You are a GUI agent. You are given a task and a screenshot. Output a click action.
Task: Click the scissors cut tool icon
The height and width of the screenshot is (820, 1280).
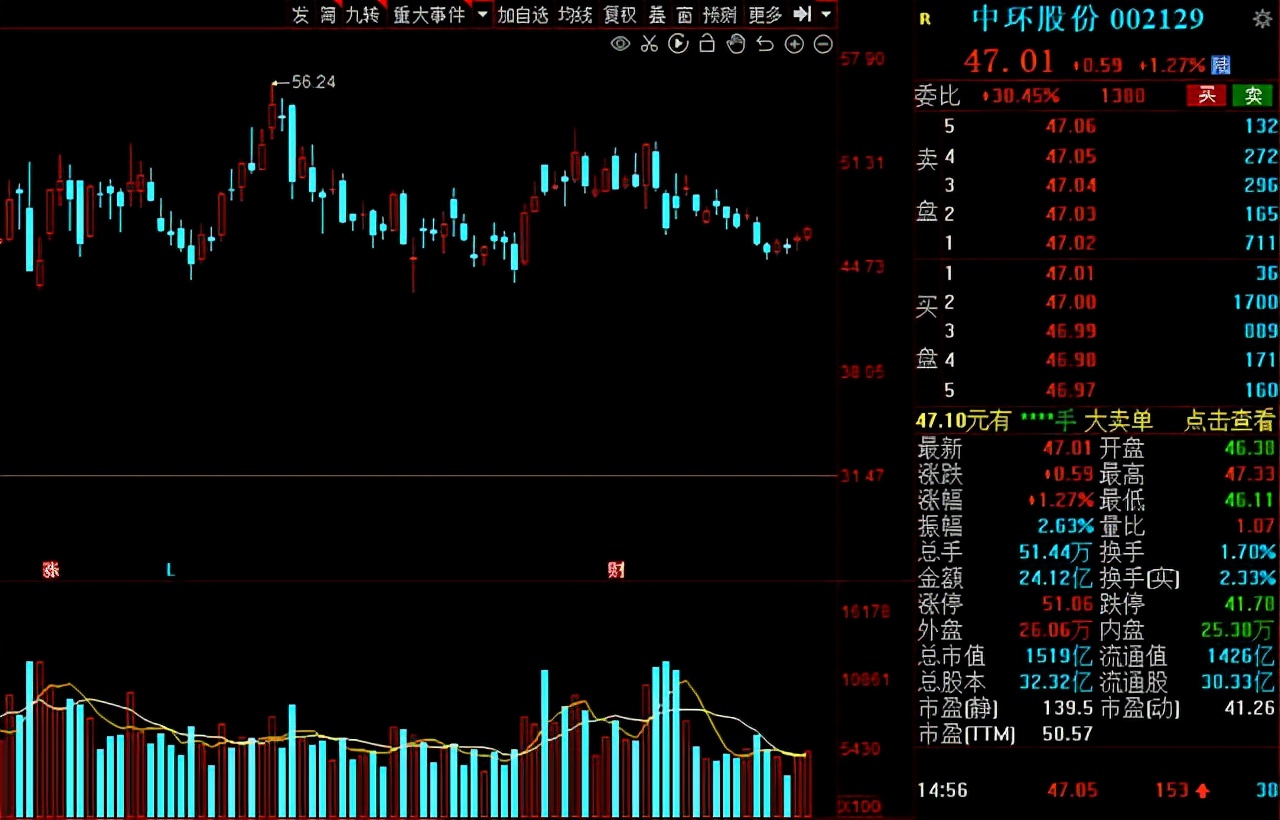point(649,44)
